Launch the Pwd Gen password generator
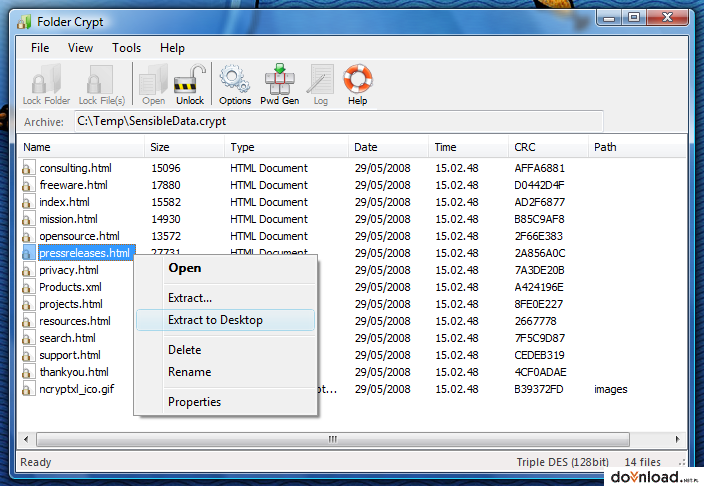Screen dimensions: 704x486 tap(279, 84)
